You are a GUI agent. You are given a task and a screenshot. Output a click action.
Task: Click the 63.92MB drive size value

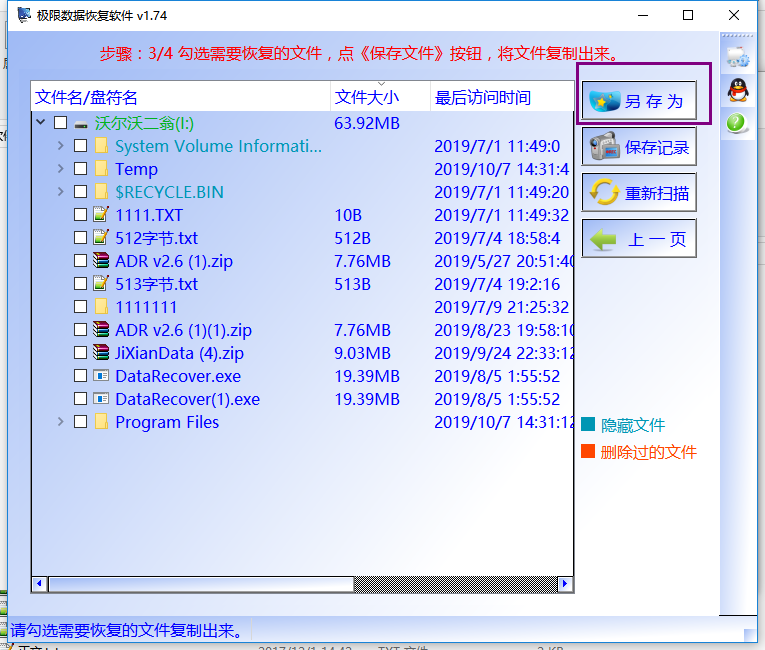coord(367,123)
